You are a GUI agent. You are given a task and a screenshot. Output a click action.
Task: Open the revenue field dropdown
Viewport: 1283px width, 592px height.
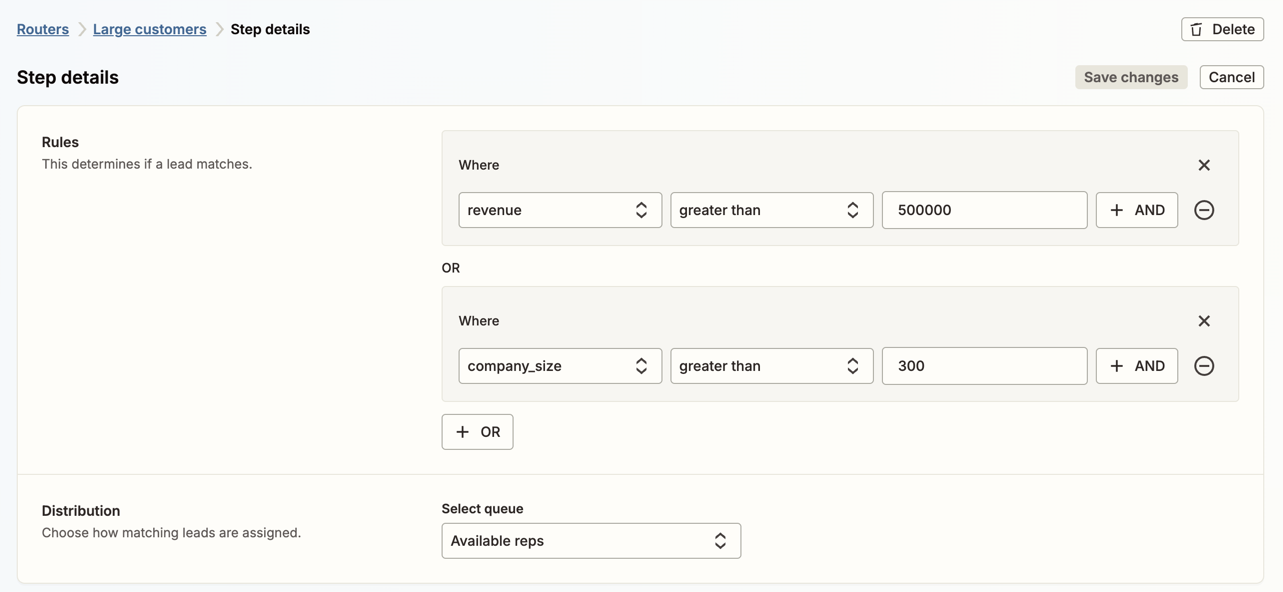click(x=559, y=210)
